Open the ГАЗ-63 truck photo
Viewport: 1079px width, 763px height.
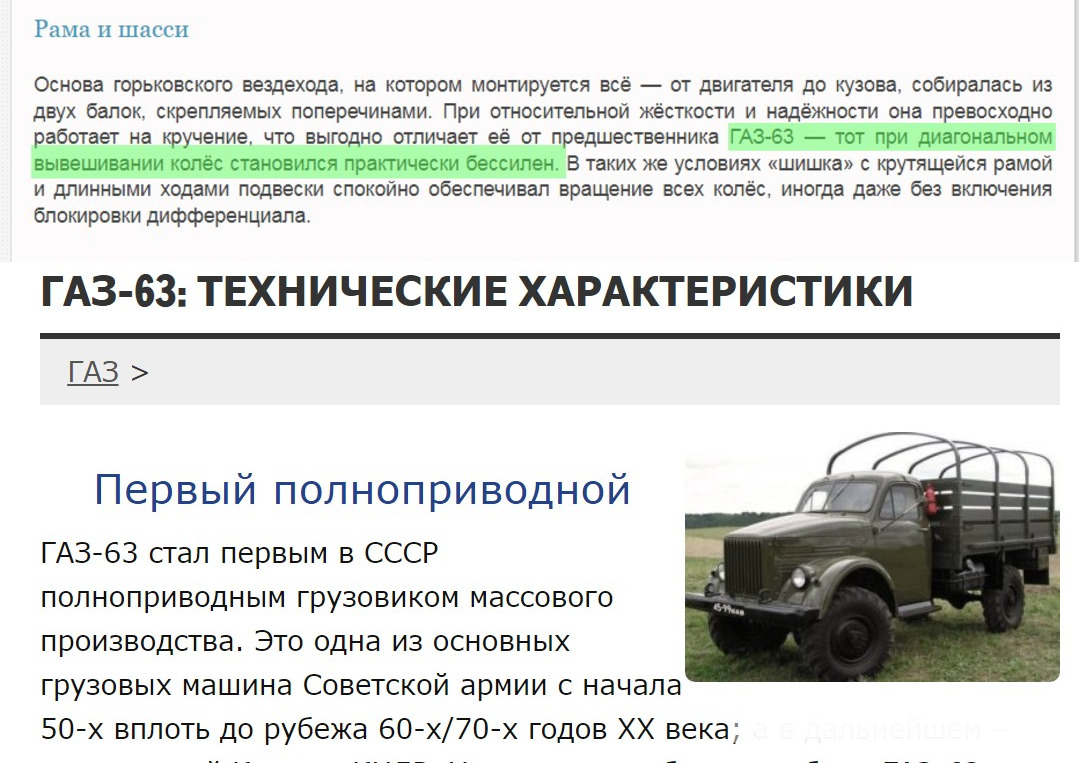click(x=872, y=556)
